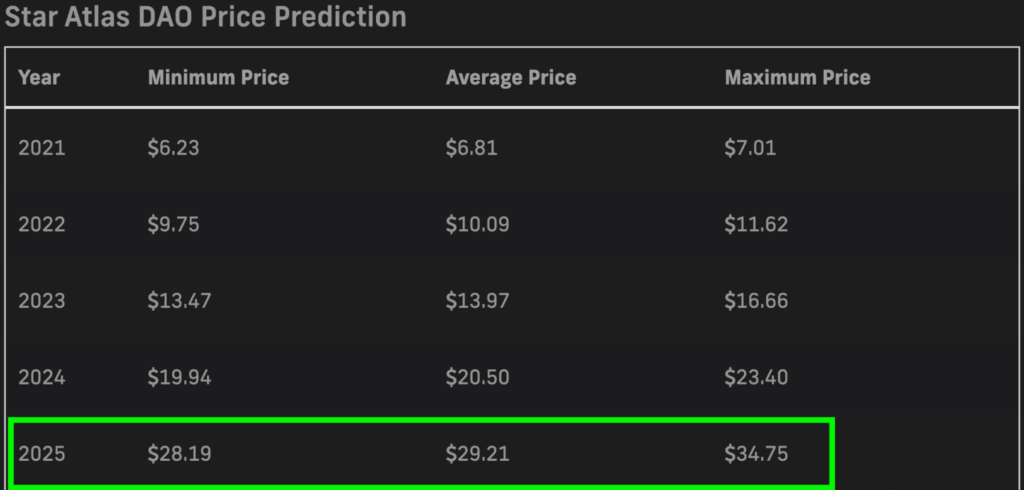Click the $7.01 maximum price value
Screen dimensions: 1024x490
click(x=750, y=148)
